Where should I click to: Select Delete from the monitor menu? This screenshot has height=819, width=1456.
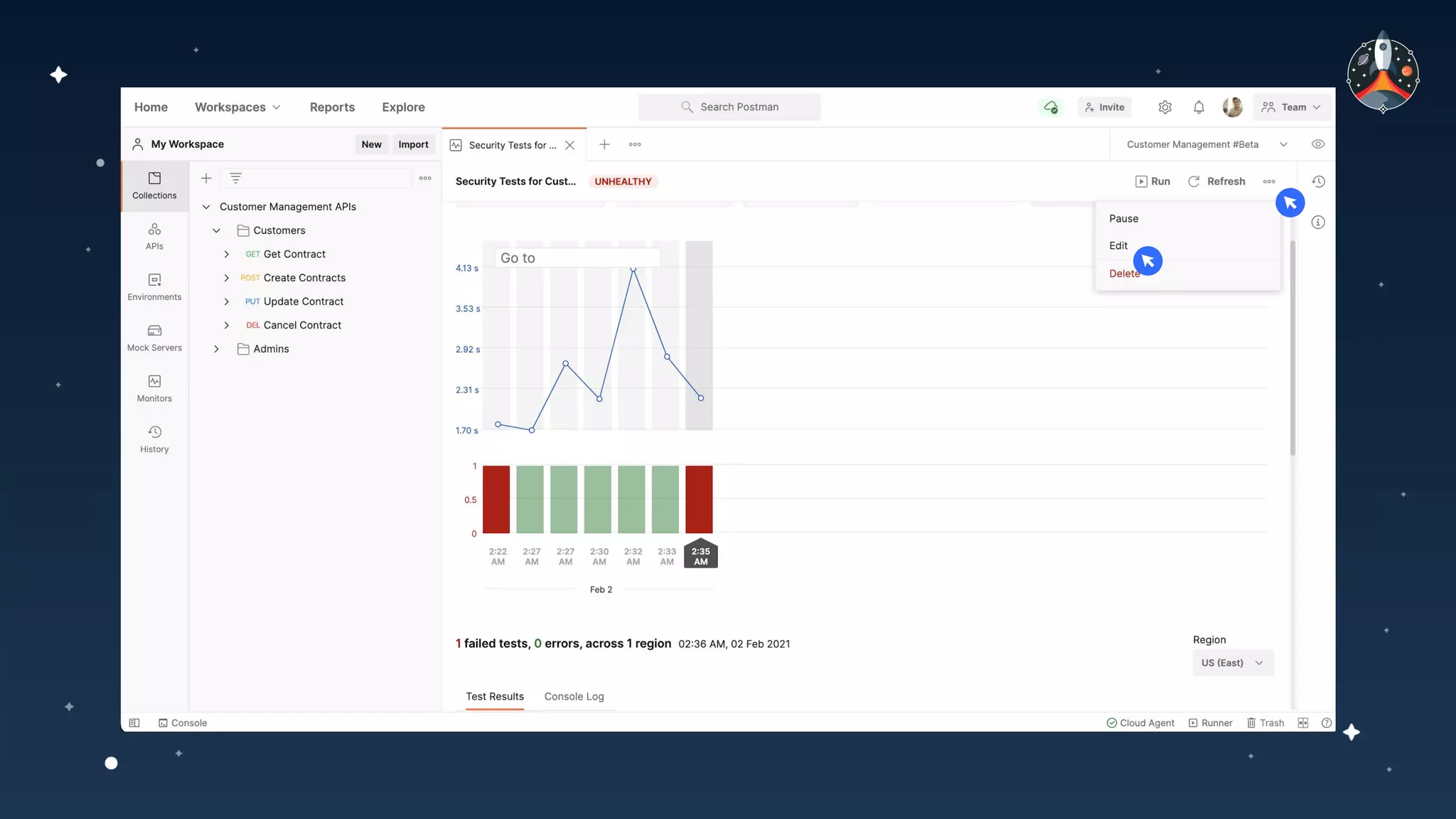pos(1123,274)
